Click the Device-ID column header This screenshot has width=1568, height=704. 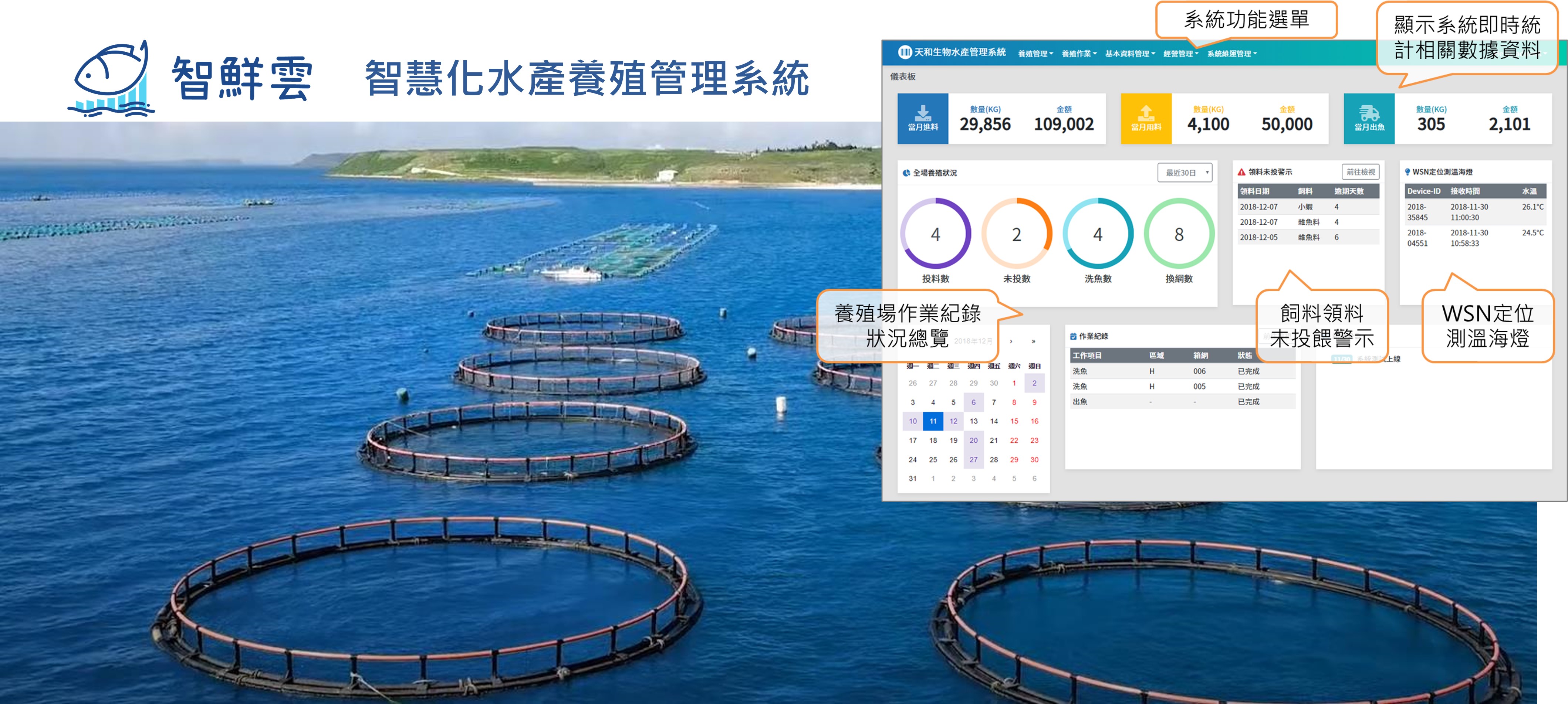coord(1424,191)
